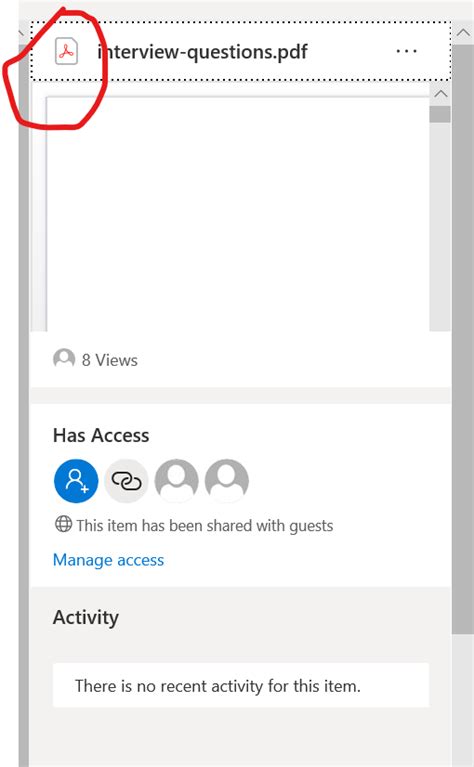Select the first grey user avatar

[x=177, y=481]
